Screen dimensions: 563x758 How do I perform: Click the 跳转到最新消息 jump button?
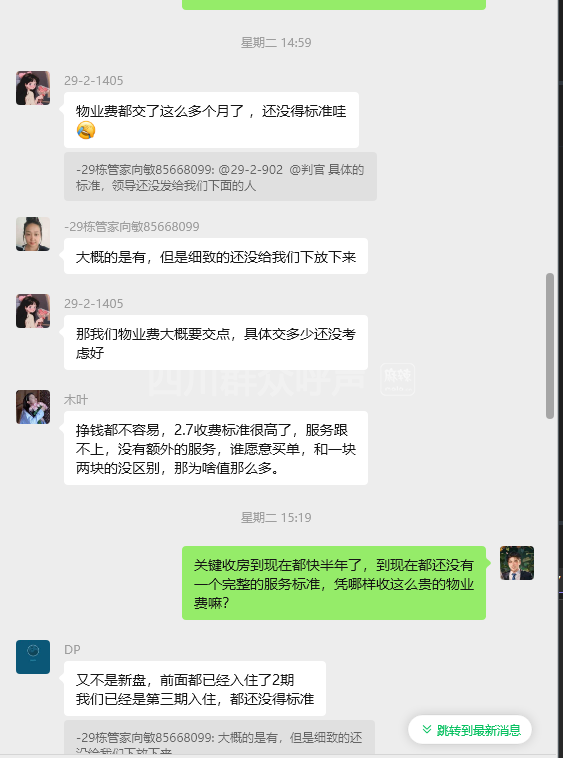tap(470, 729)
